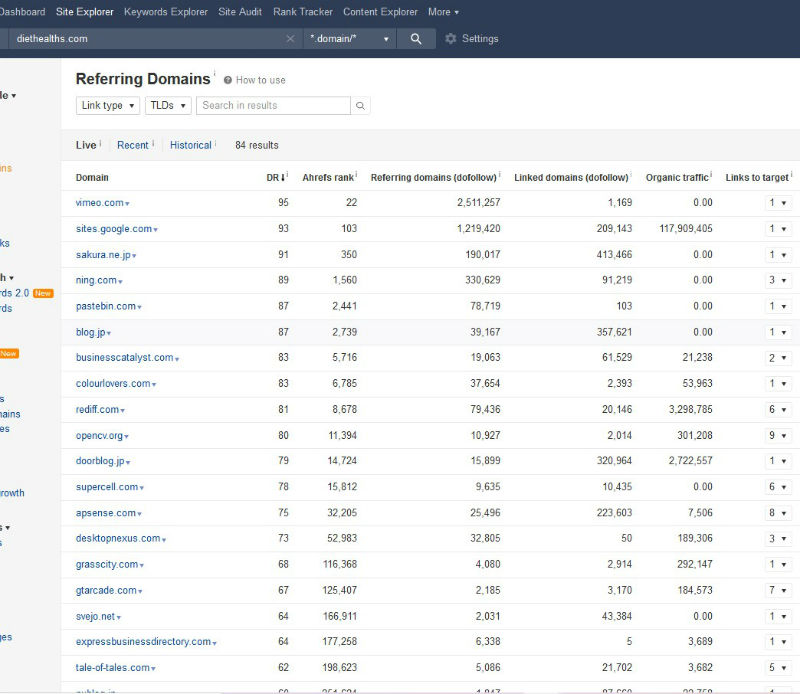Switch to the Recent results tab
Viewport: 800px width, 694px height.
[132, 145]
